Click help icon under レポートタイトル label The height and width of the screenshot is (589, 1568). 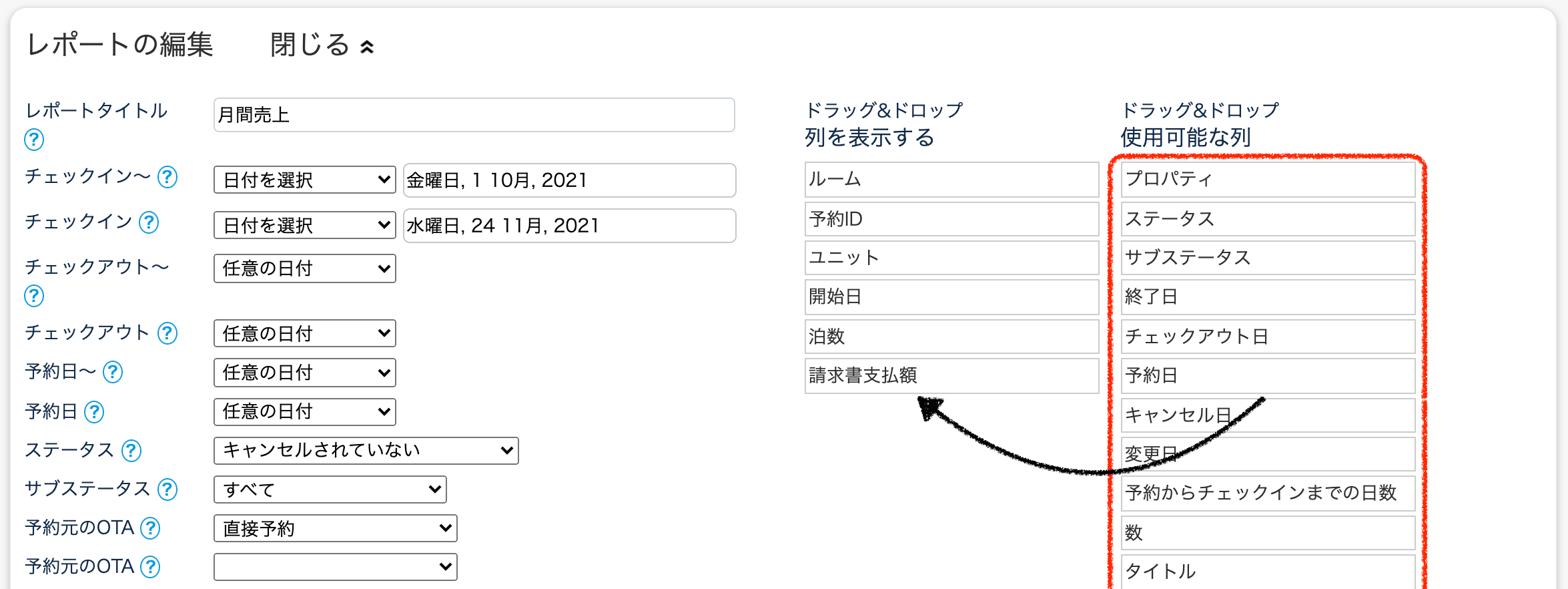point(34,140)
